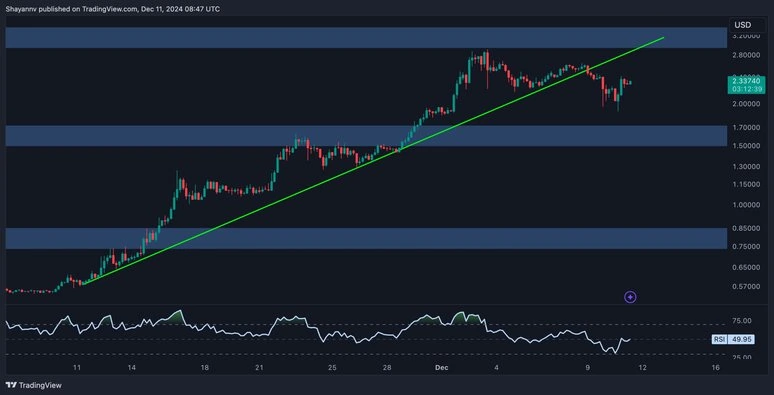The image size is (774, 395).
Task: Click the 14 date on time axis
Action: coord(131,368)
